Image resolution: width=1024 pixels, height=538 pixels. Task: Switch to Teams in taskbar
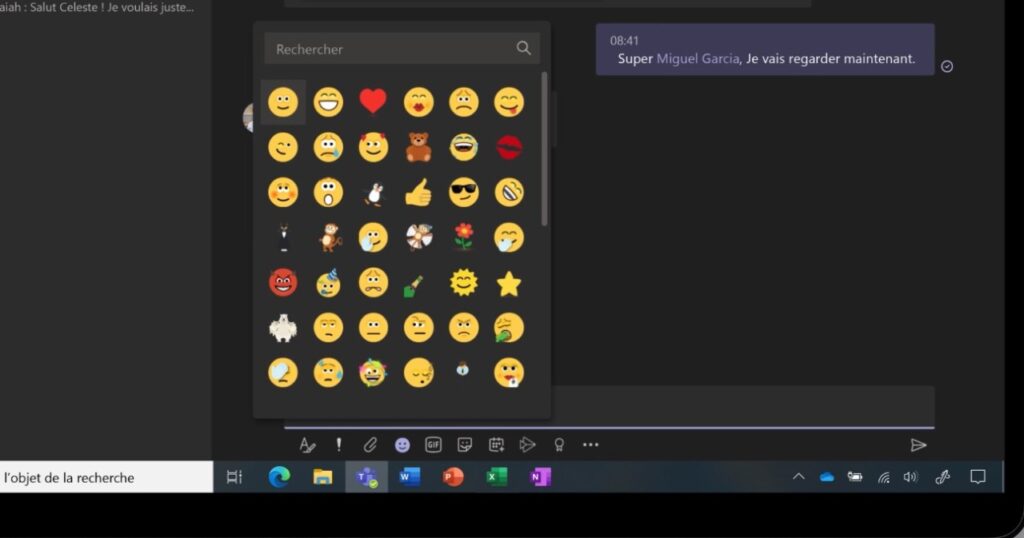(x=366, y=477)
